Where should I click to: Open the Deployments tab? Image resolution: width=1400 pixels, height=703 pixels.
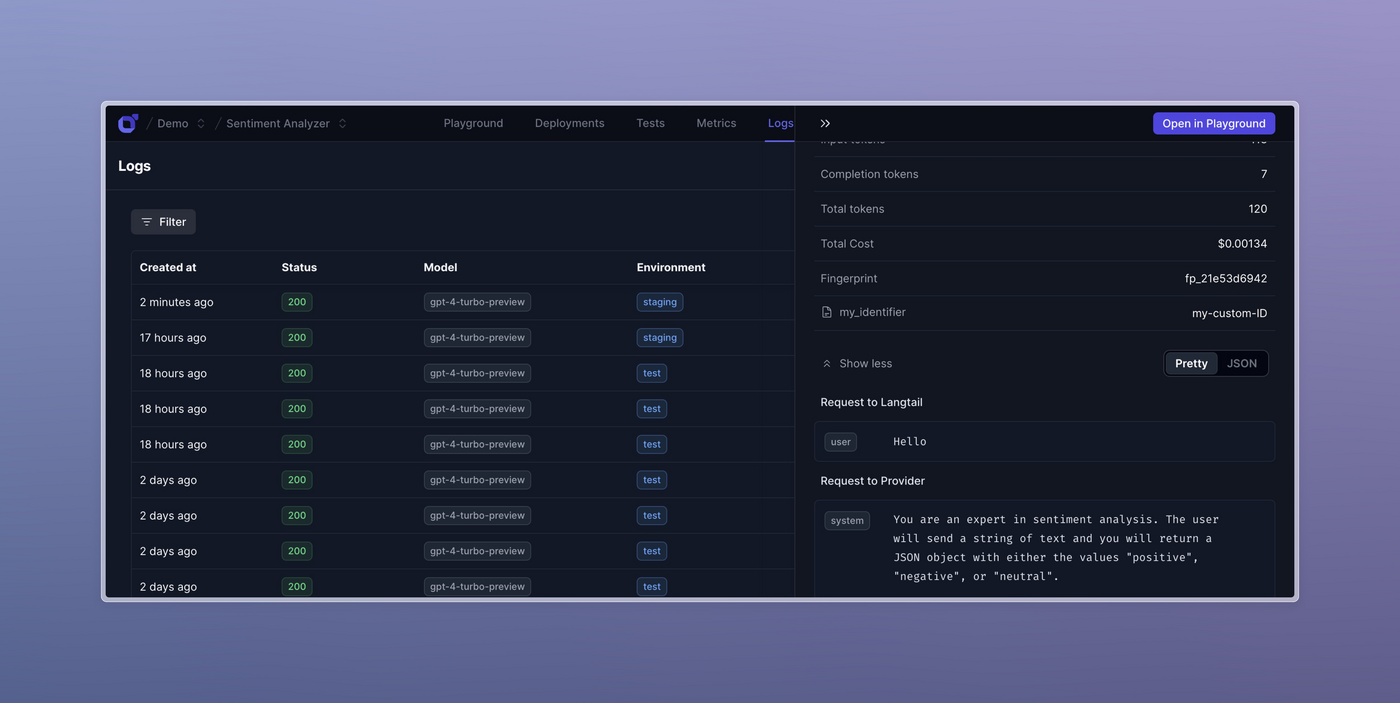(569, 122)
